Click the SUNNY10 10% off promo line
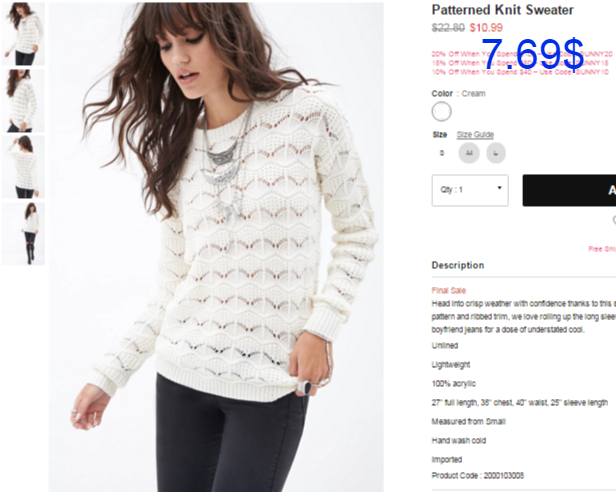 click(520, 72)
